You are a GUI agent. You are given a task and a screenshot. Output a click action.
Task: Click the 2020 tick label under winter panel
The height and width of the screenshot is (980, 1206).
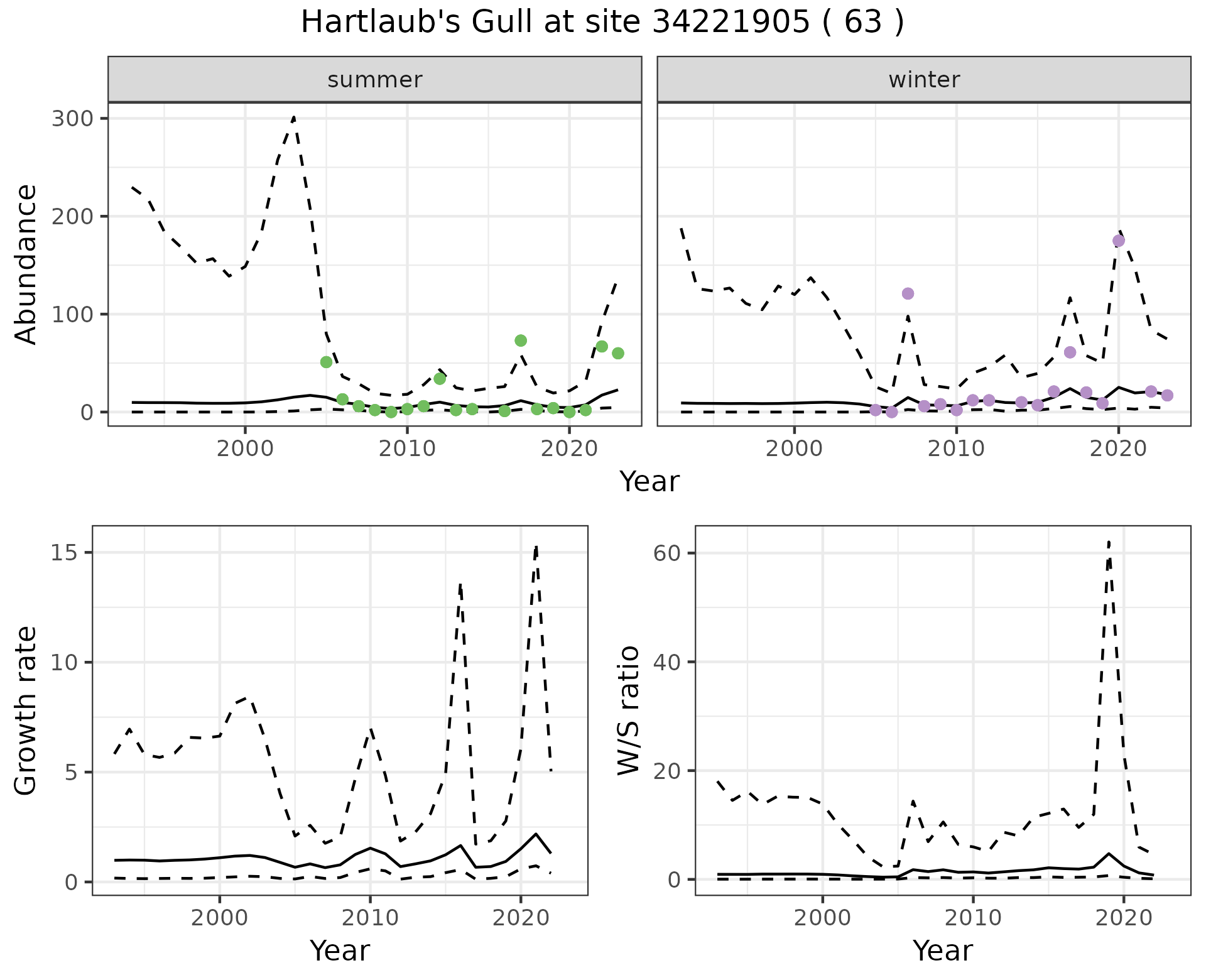pyautogui.click(x=1118, y=449)
